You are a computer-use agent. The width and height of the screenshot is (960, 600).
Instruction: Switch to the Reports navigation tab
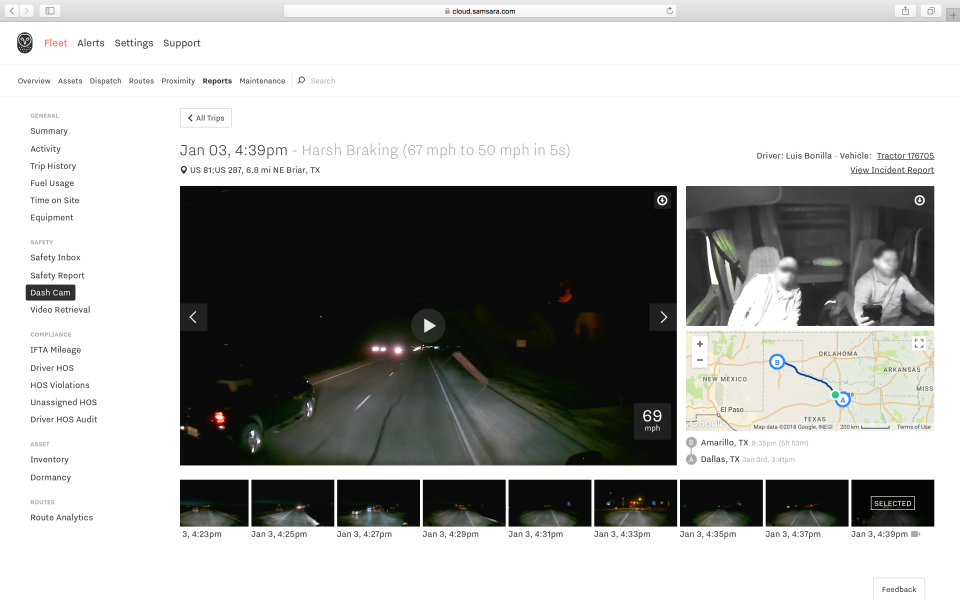click(217, 80)
